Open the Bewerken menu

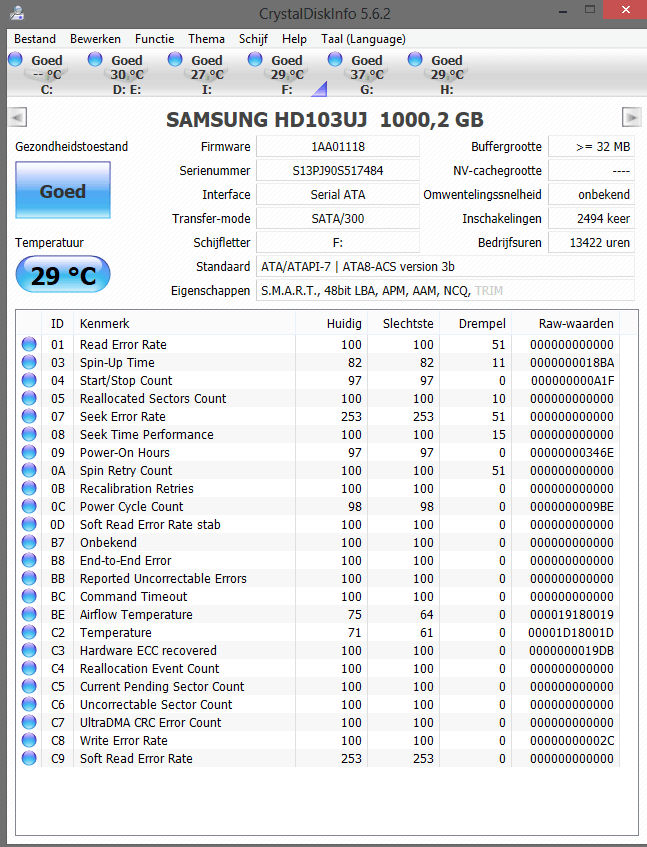coord(95,39)
